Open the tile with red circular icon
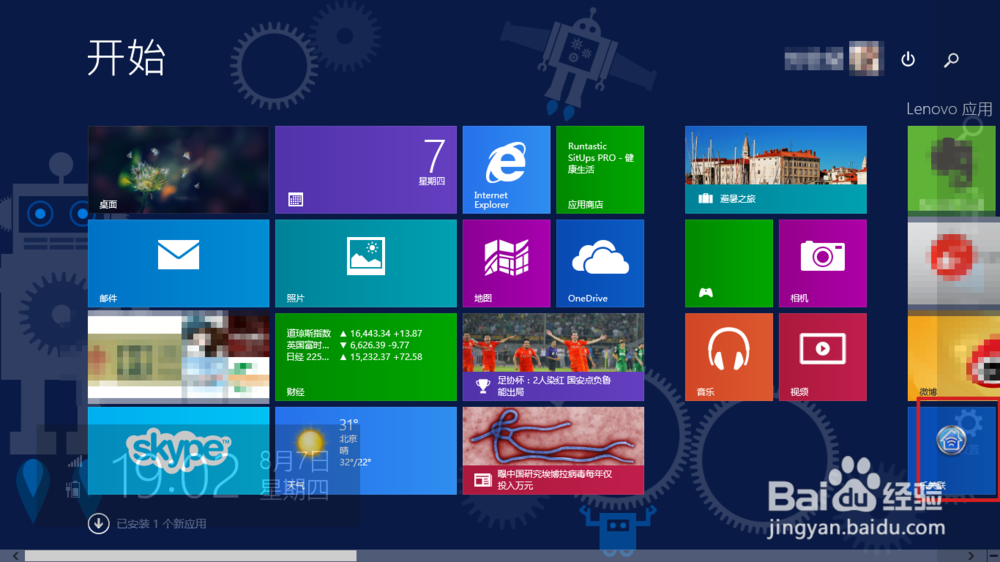This screenshot has width=1000, height=562. click(953, 263)
